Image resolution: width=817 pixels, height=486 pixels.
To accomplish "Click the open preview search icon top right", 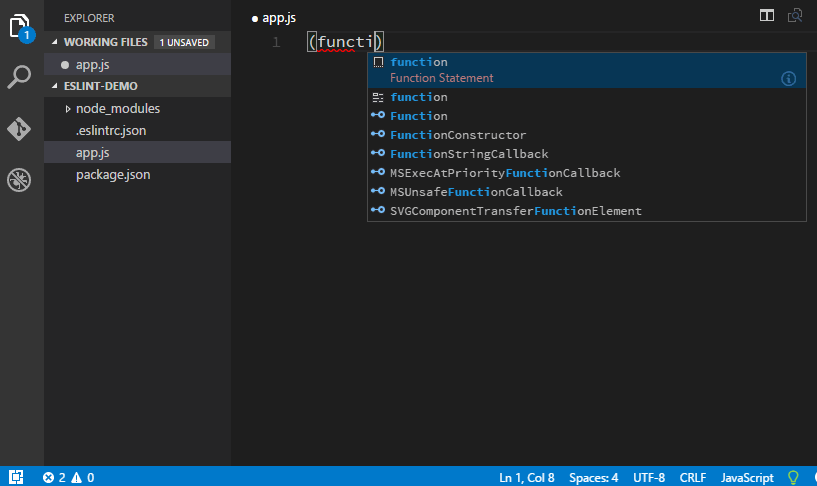I will 795,16.
